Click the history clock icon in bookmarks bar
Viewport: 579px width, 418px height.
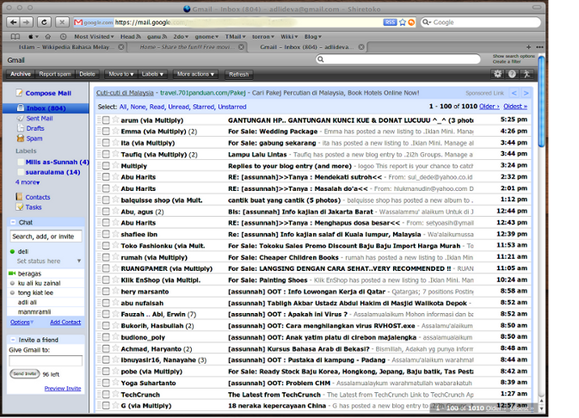point(63,37)
